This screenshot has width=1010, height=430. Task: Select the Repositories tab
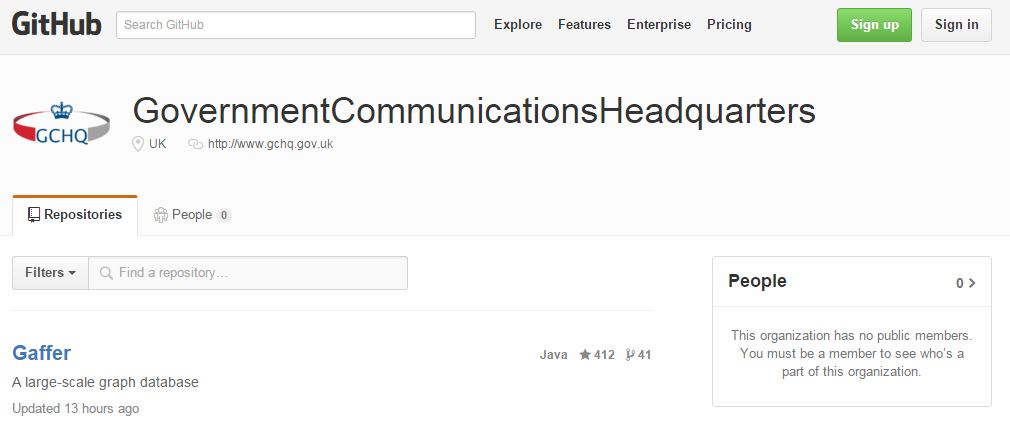pos(75,215)
